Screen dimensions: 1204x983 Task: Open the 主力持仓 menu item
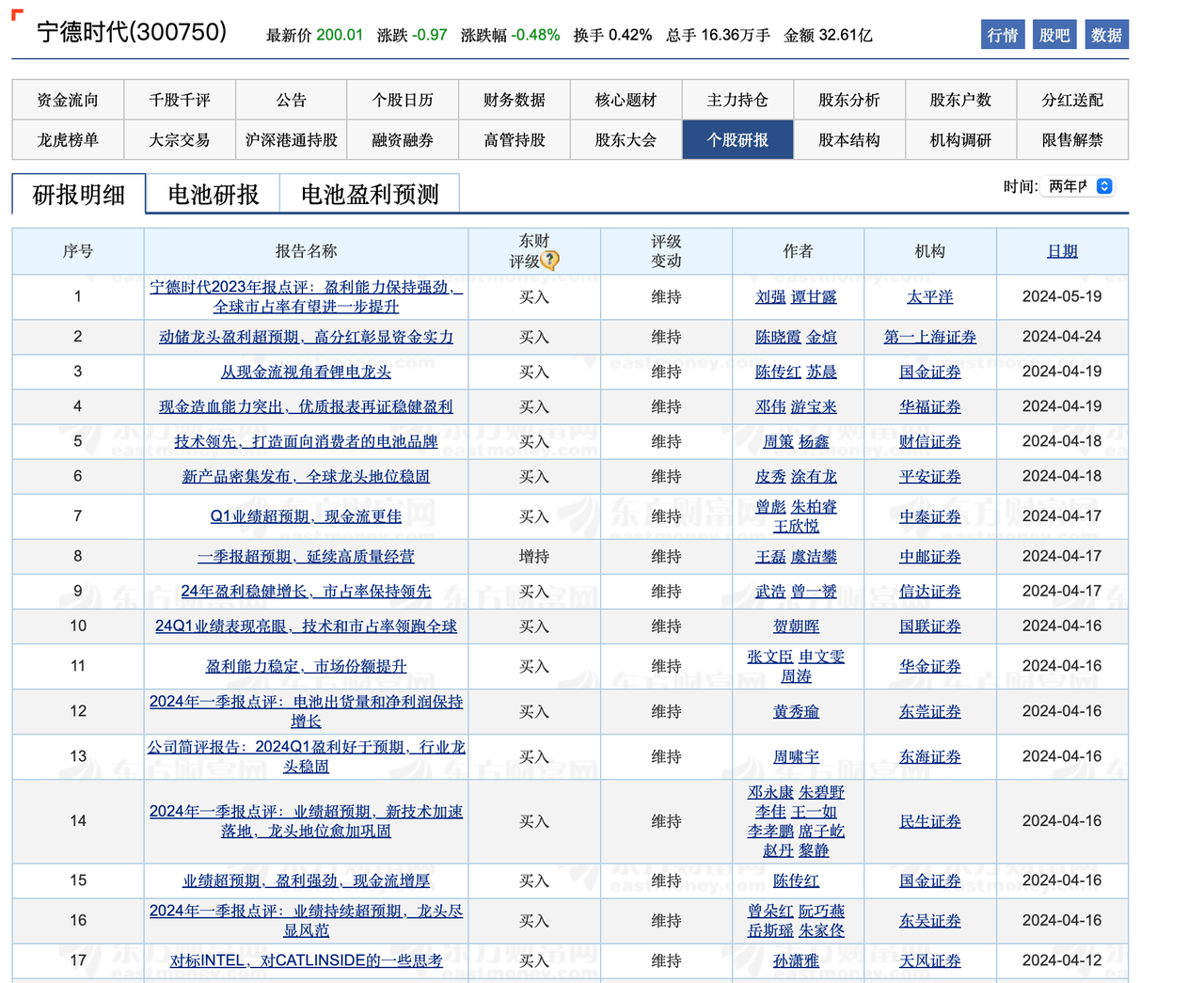click(738, 100)
